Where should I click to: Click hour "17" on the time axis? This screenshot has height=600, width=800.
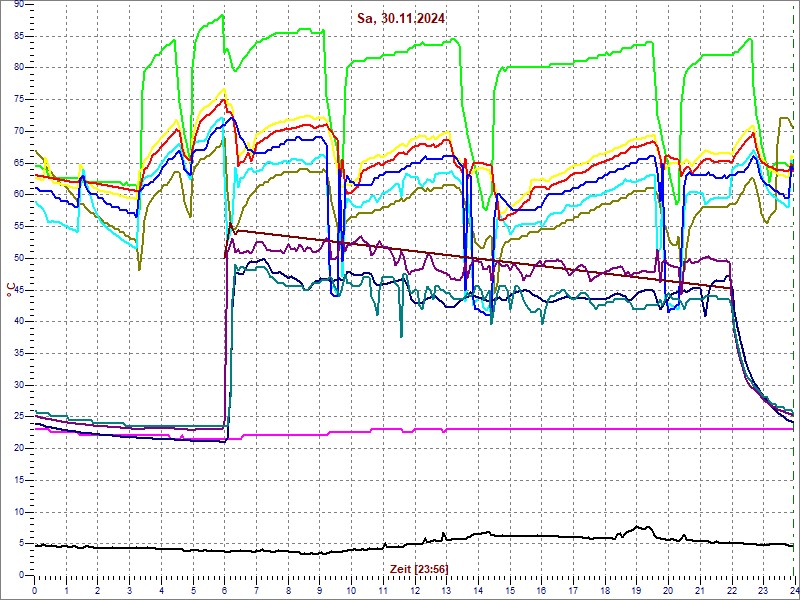[x=573, y=590]
